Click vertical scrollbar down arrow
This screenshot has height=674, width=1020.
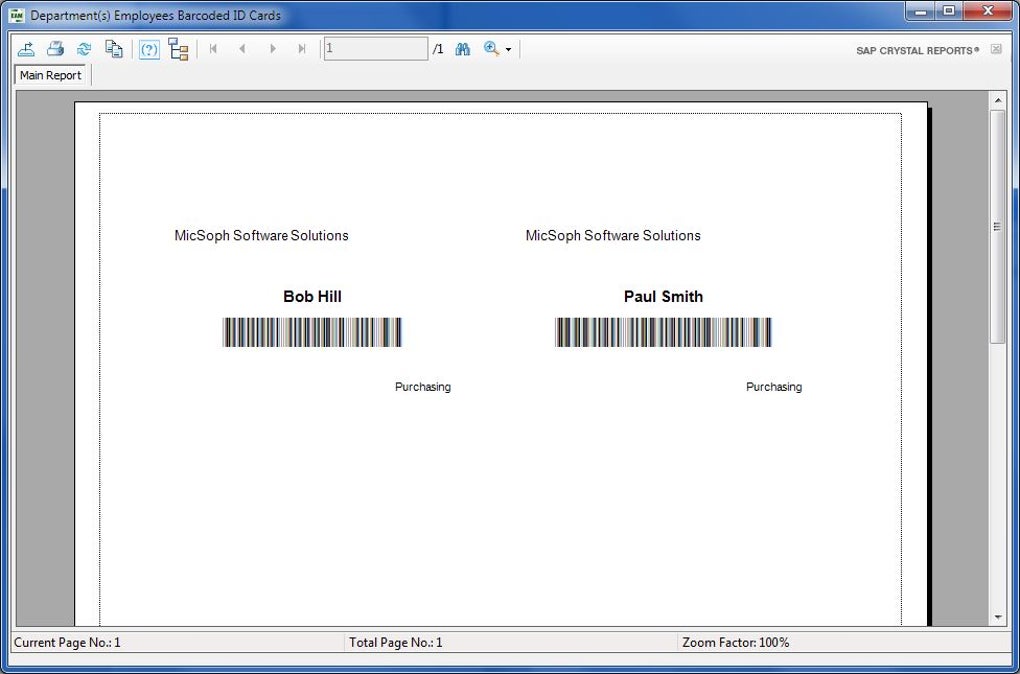(x=997, y=618)
